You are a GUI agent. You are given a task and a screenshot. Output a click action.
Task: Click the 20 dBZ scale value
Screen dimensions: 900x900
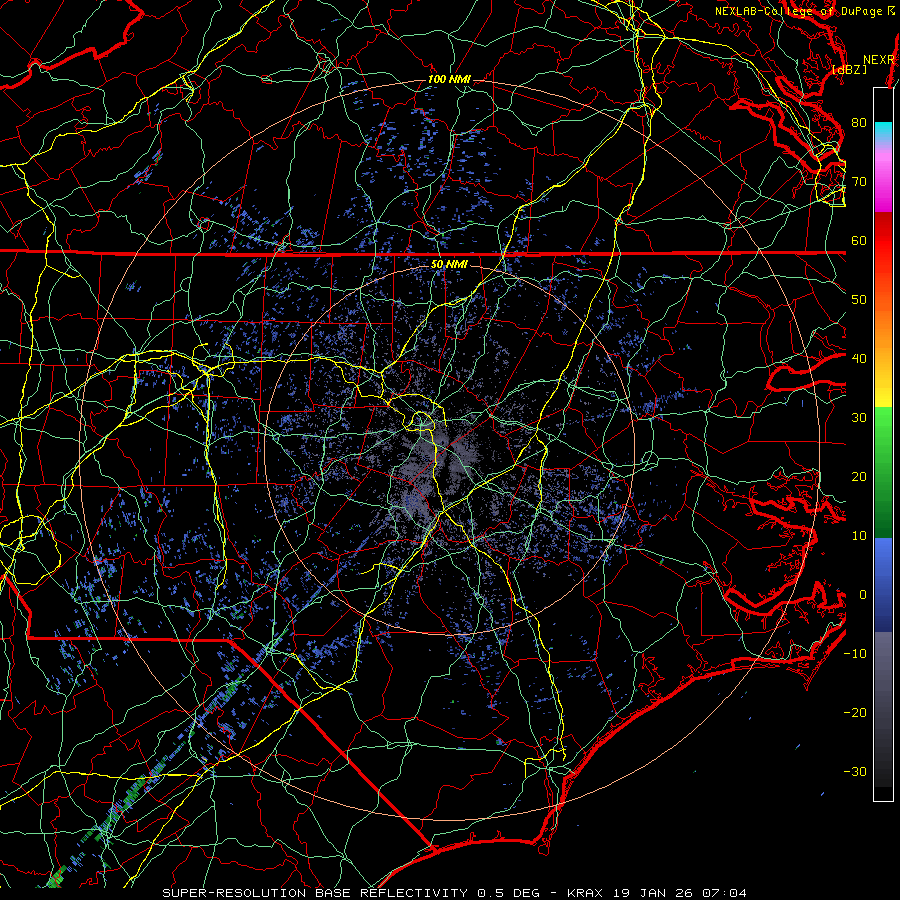point(859,476)
